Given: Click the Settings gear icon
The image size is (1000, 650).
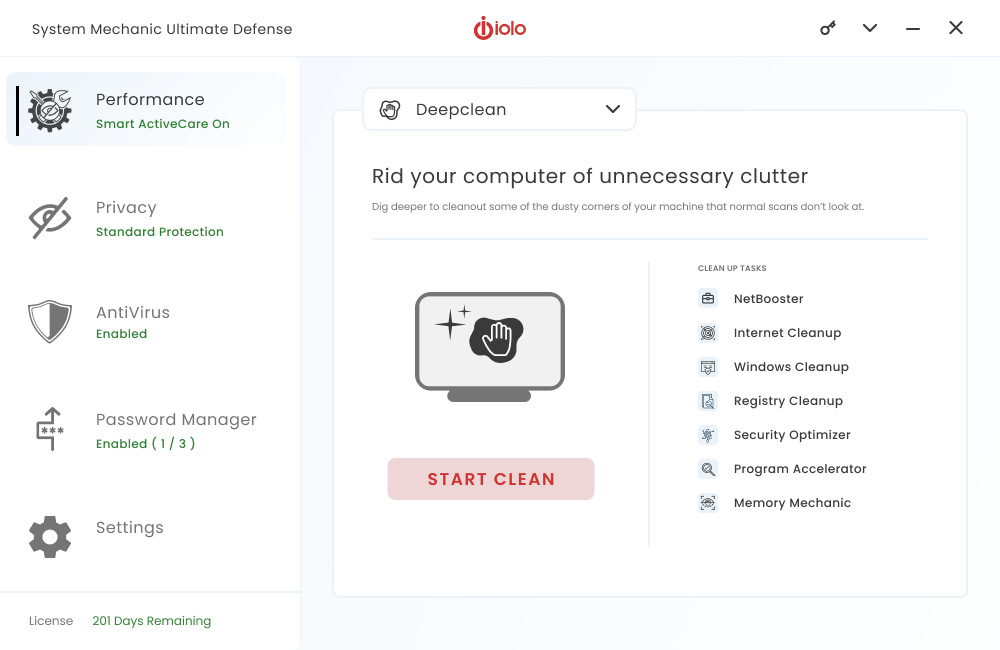Looking at the screenshot, I should coord(50,537).
